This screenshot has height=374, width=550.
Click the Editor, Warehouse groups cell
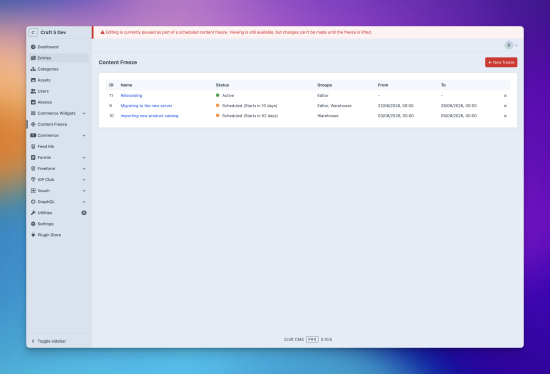tap(334, 106)
